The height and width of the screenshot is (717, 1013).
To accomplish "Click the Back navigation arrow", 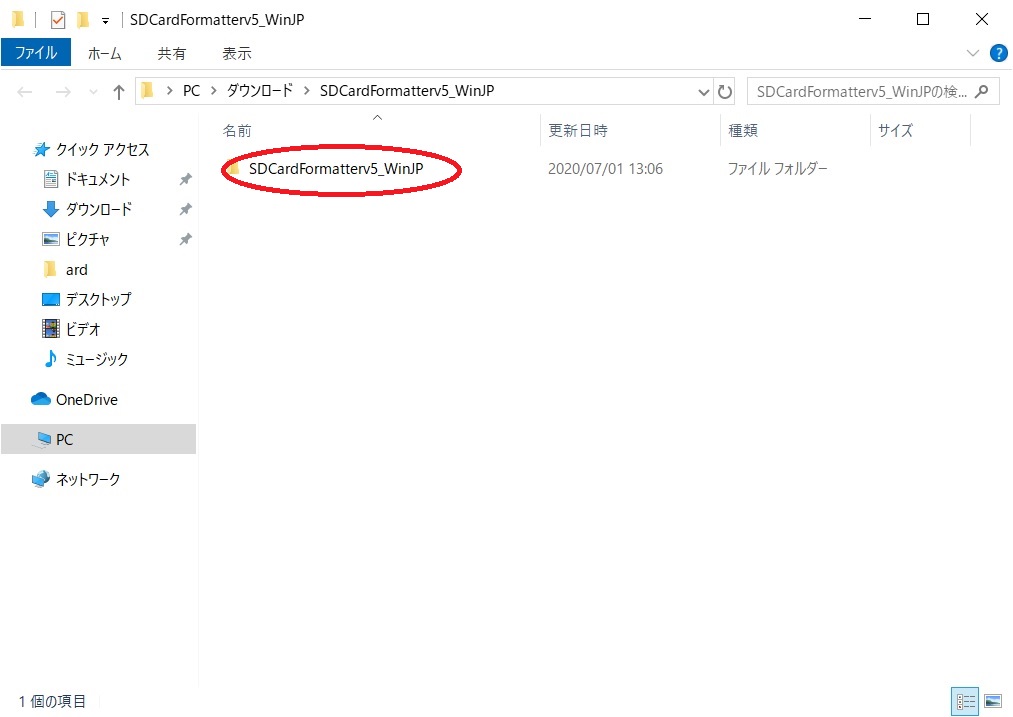I will [25, 92].
